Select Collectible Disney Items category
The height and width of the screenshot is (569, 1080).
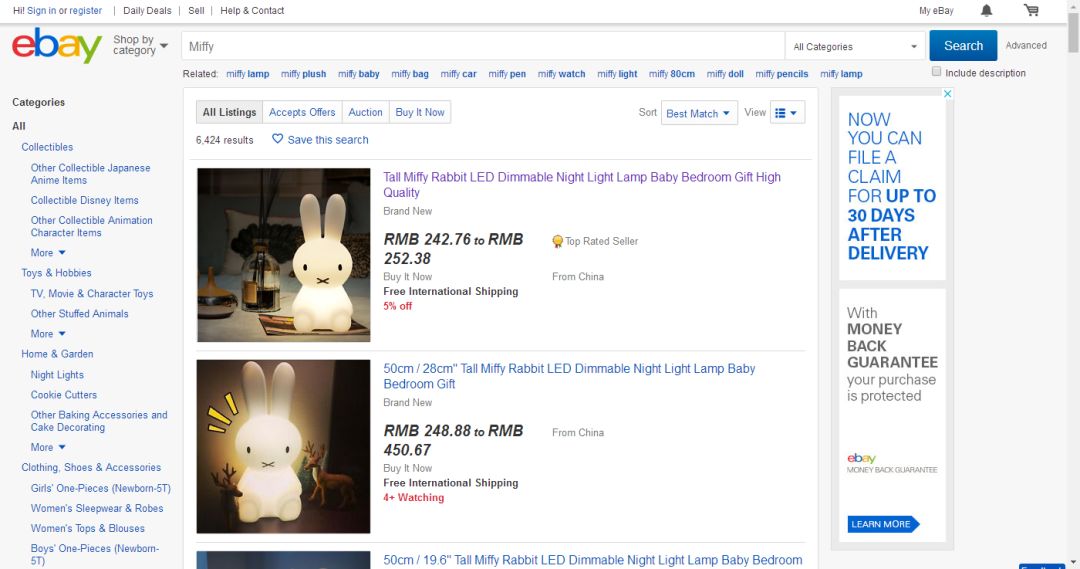point(84,200)
